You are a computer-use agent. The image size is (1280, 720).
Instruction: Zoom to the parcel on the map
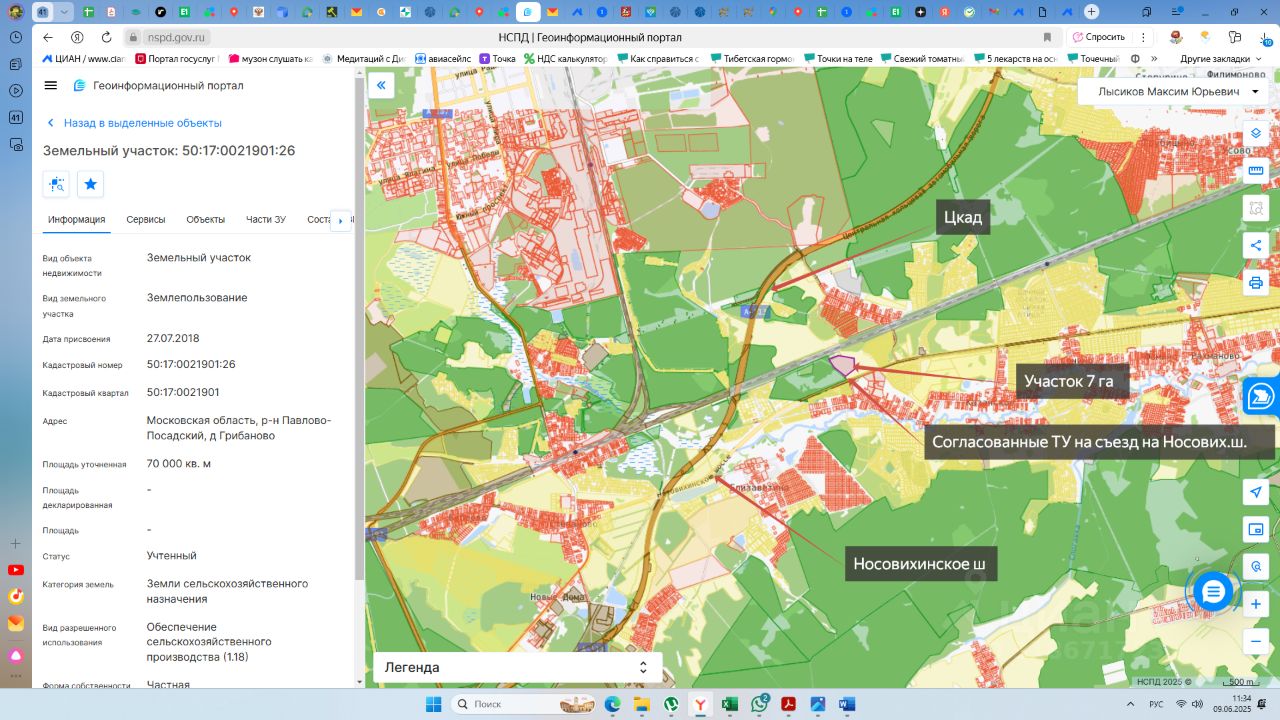point(57,184)
